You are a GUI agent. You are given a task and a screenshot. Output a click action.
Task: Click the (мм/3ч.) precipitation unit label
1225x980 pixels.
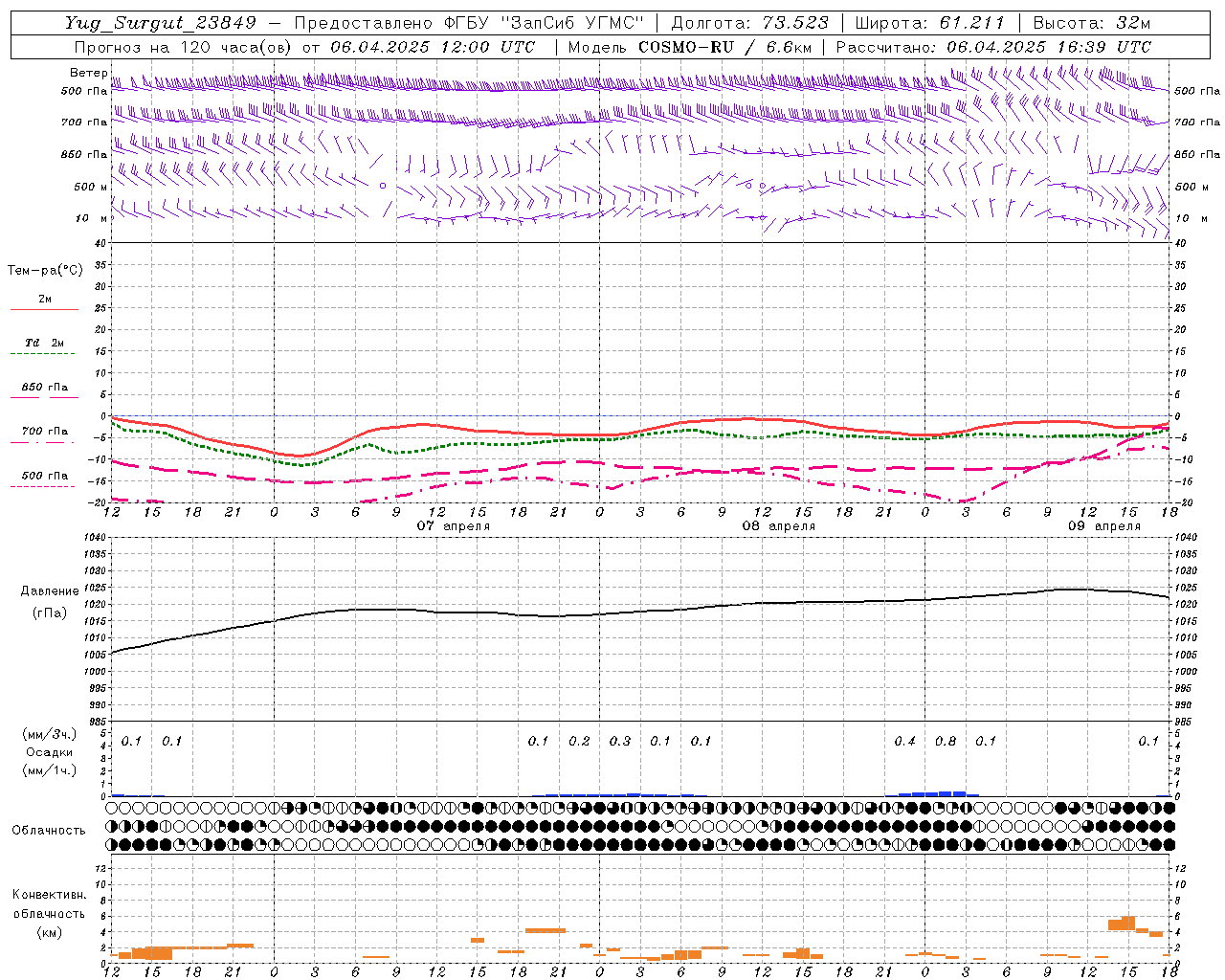pos(49,734)
